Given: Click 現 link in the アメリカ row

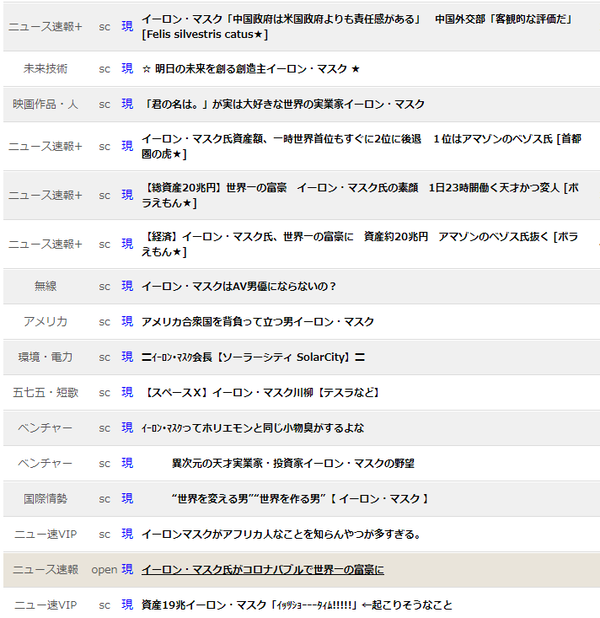Looking at the screenshot, I should pos(127,321).
